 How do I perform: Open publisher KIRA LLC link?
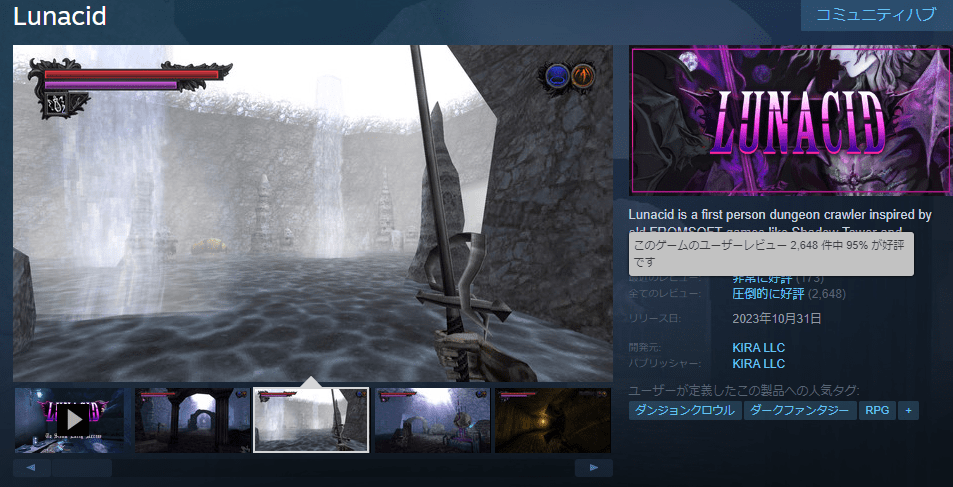coord(759,364)
